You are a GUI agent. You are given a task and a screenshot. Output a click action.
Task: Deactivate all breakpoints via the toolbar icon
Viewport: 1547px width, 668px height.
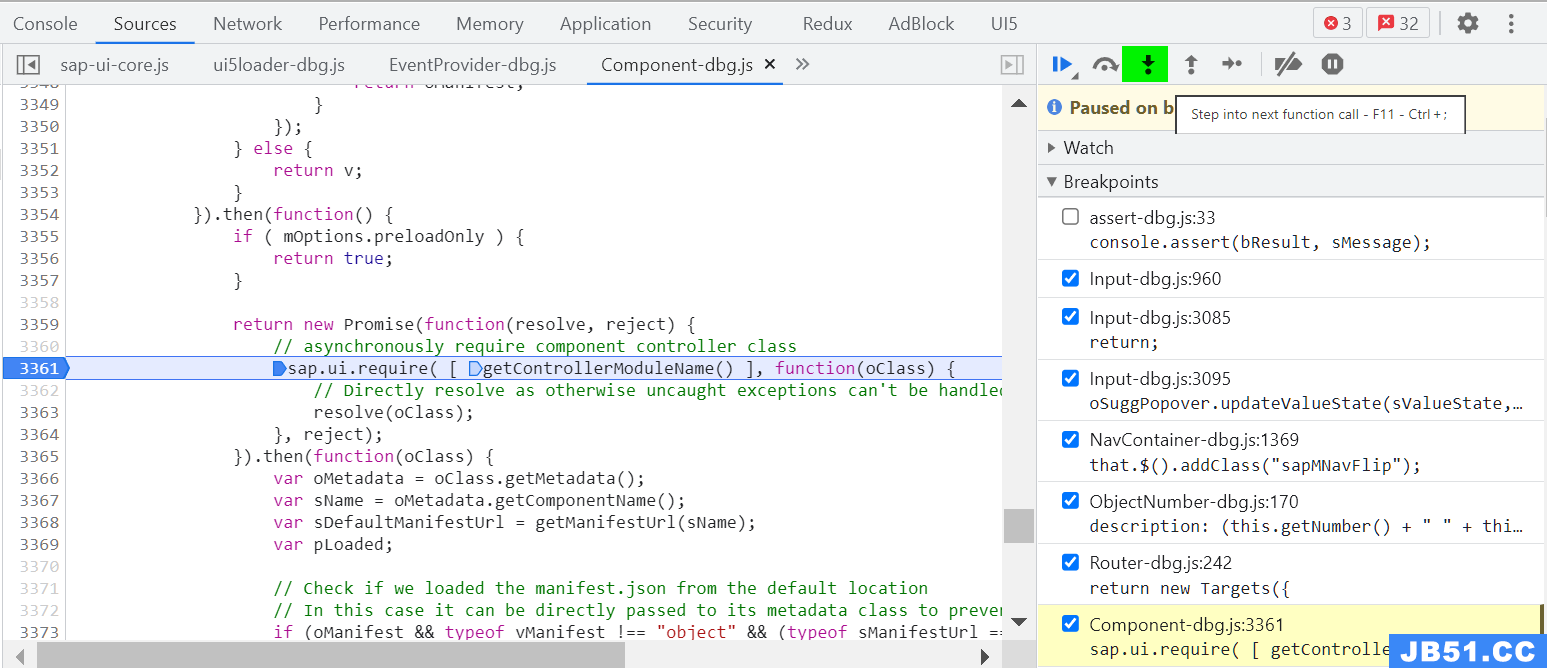click(x=1287, y=64)
